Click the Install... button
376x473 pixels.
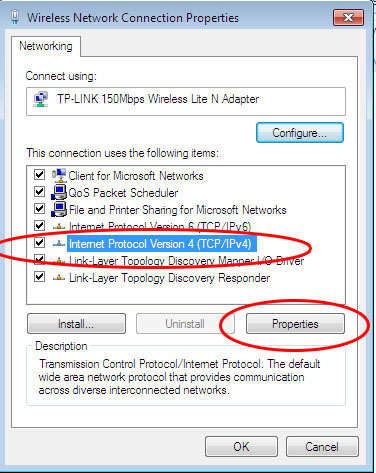click(76, 324)
